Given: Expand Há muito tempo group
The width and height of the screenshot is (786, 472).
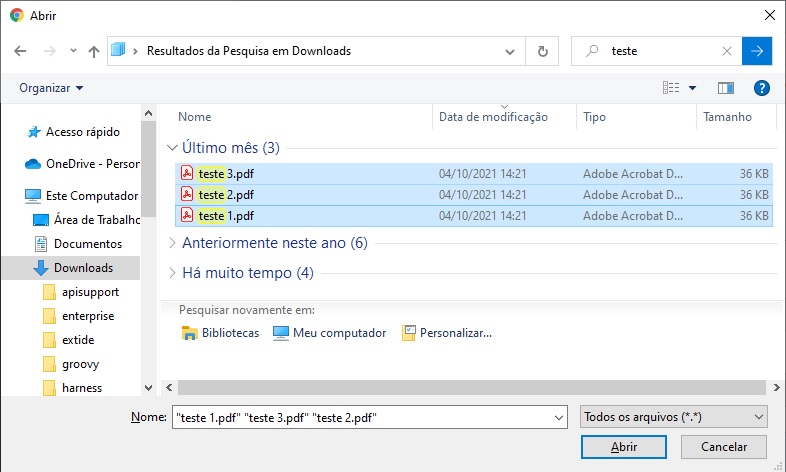Looking at the screenshot, I should [172, 273].
